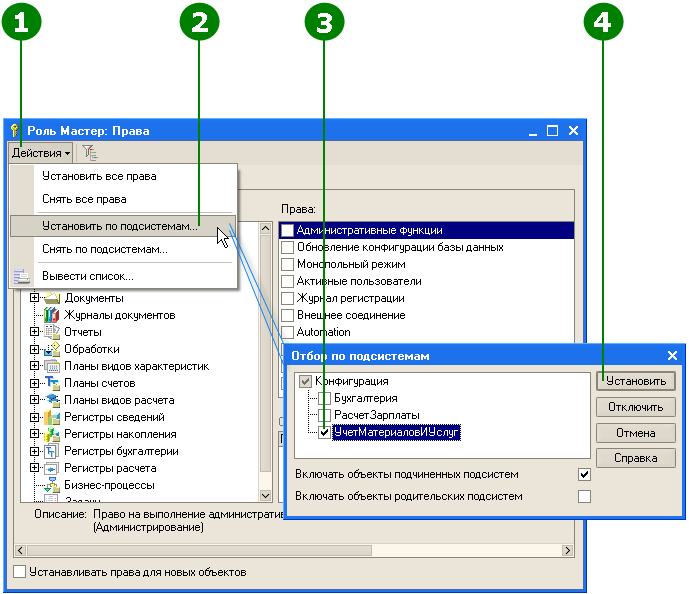Toggle Обновление конфигурации базы данных checkbox

point(287,247)
